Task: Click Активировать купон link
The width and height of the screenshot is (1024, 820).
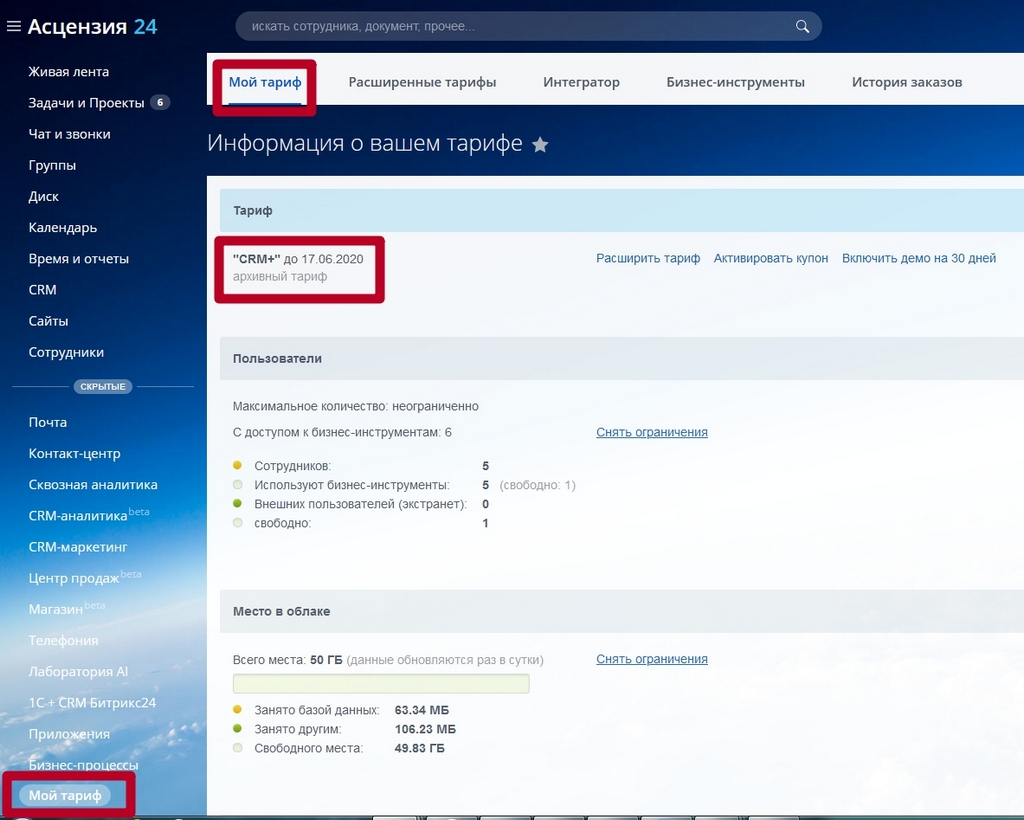Action: (771, 259)
